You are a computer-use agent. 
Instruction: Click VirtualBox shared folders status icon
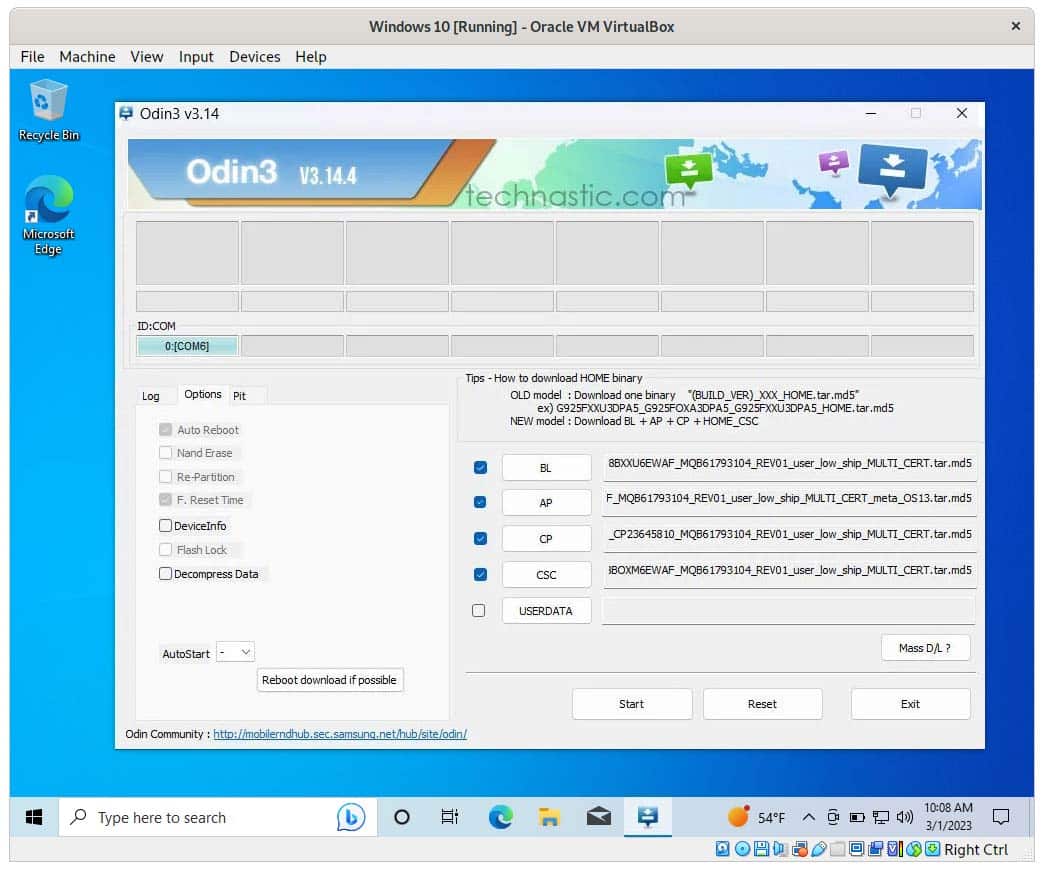(x=838, y=849)
